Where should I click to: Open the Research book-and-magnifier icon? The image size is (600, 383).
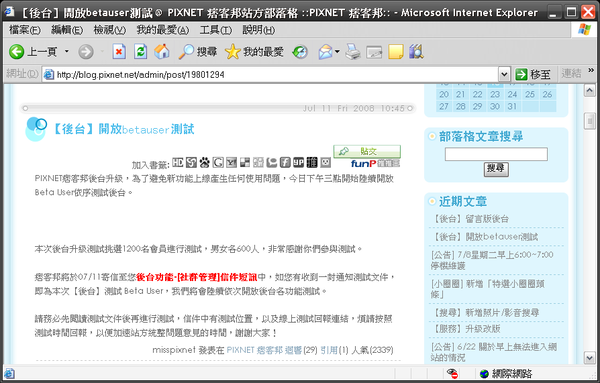click(x=416, y=52)
